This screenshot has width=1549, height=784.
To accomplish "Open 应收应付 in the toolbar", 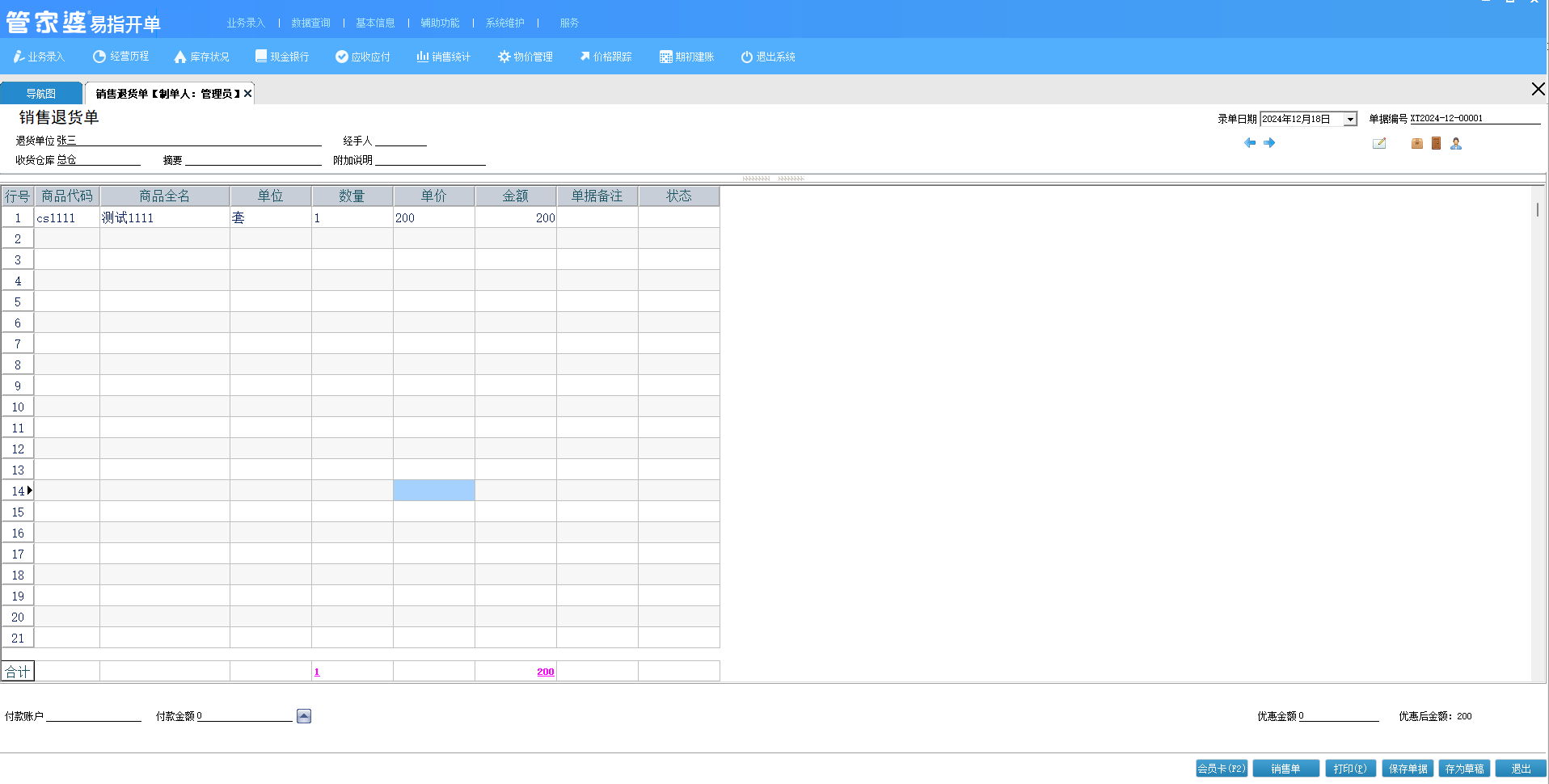I will click(363, 57).
